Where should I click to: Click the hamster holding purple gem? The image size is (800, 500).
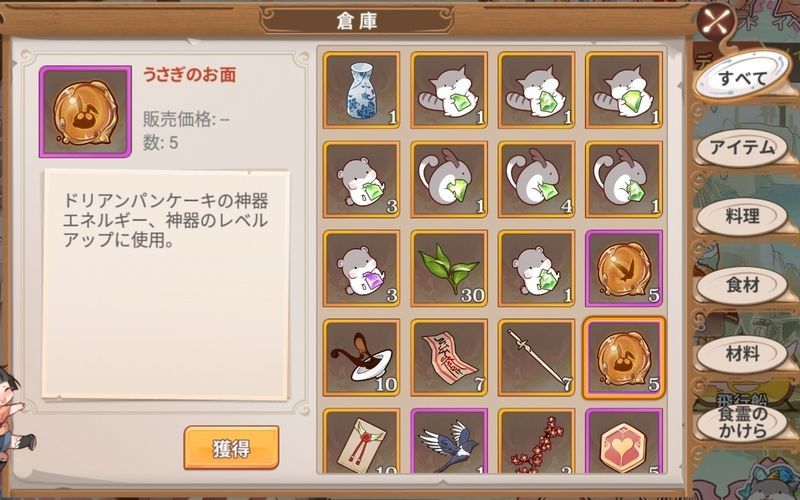coord(361,268)
